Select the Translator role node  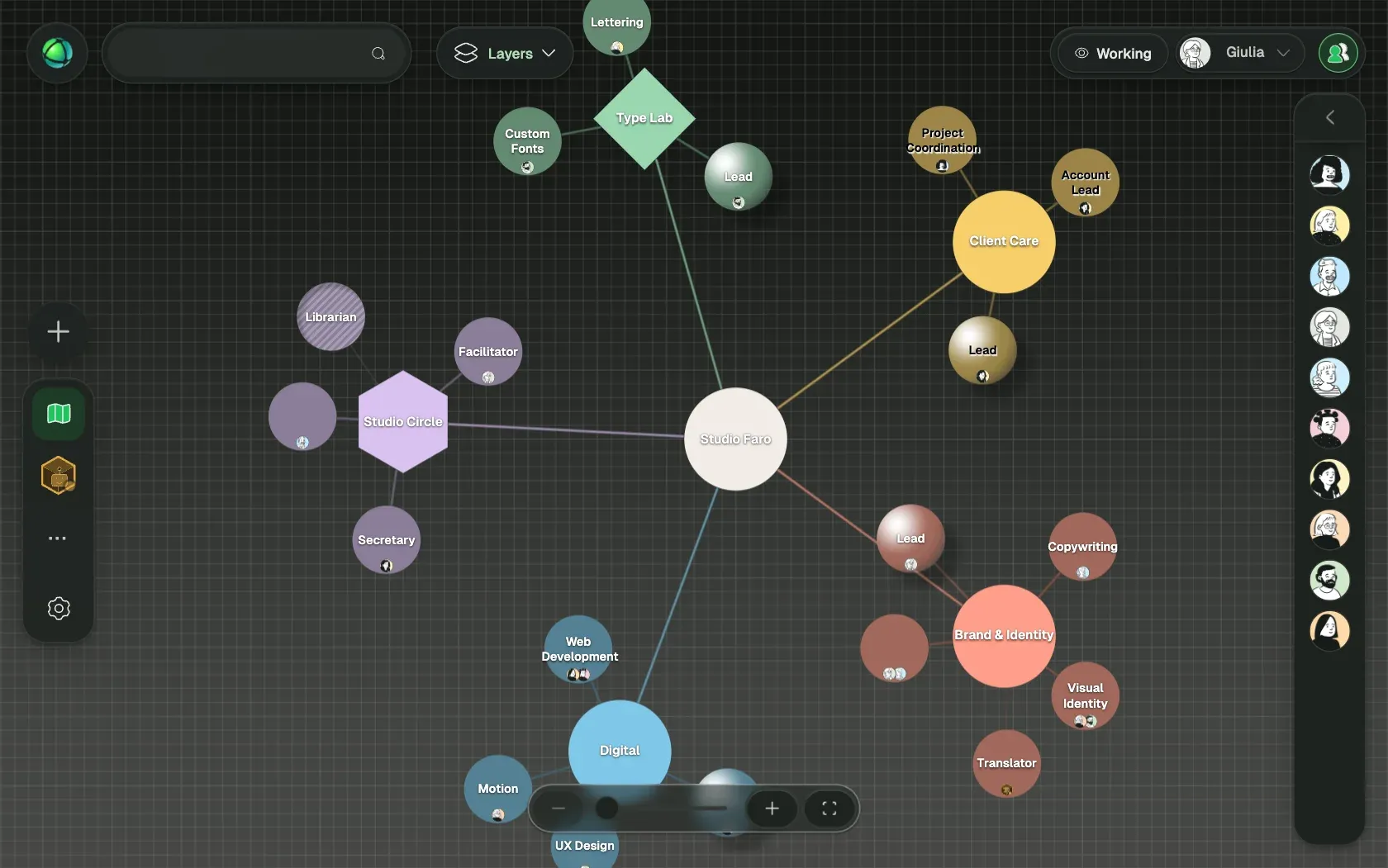pyautogui.click(x=1006, y=763)
